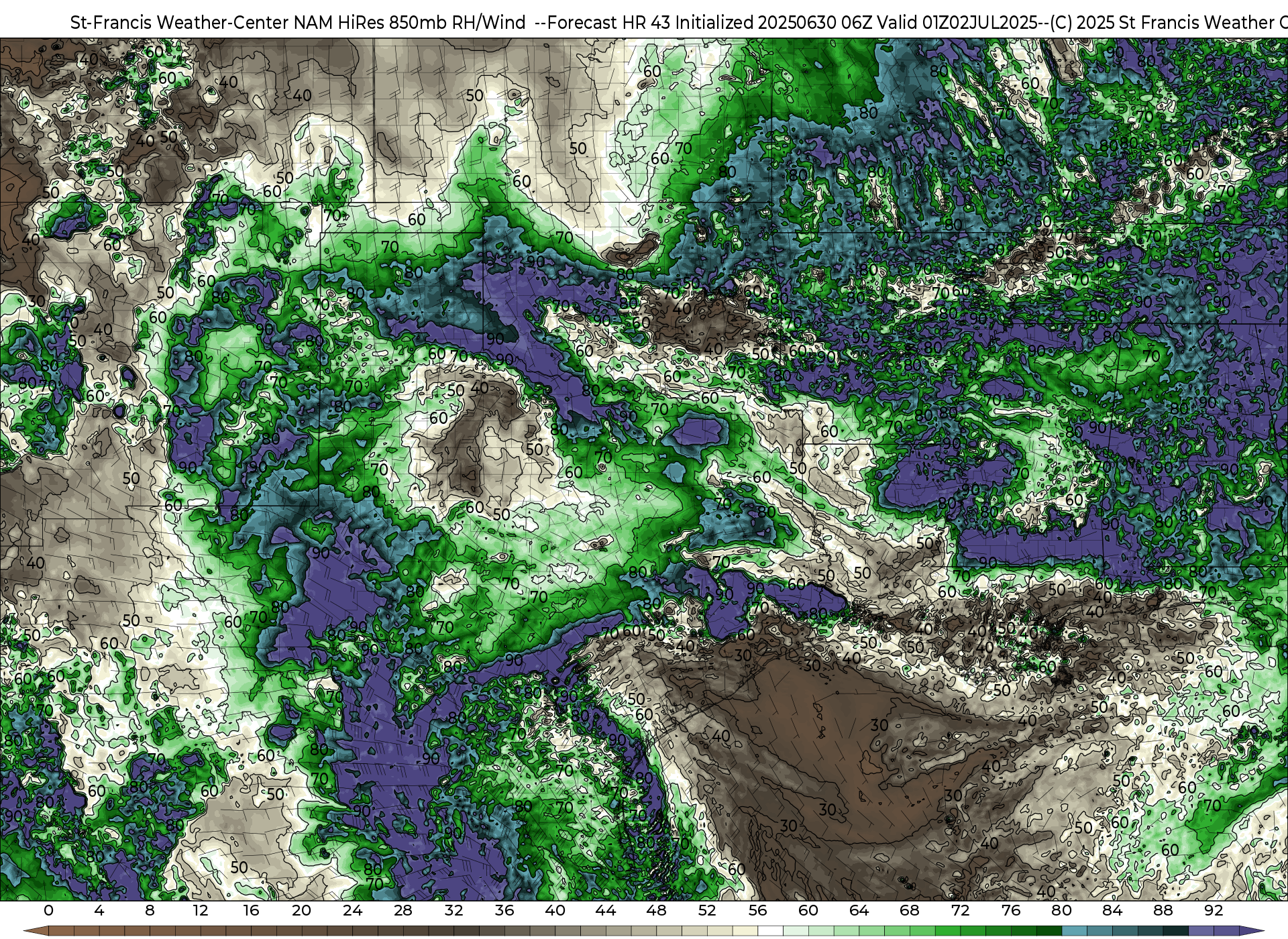Click the color bar label "72"
This screenshot has width=1288, height=939.
(960, 910)
